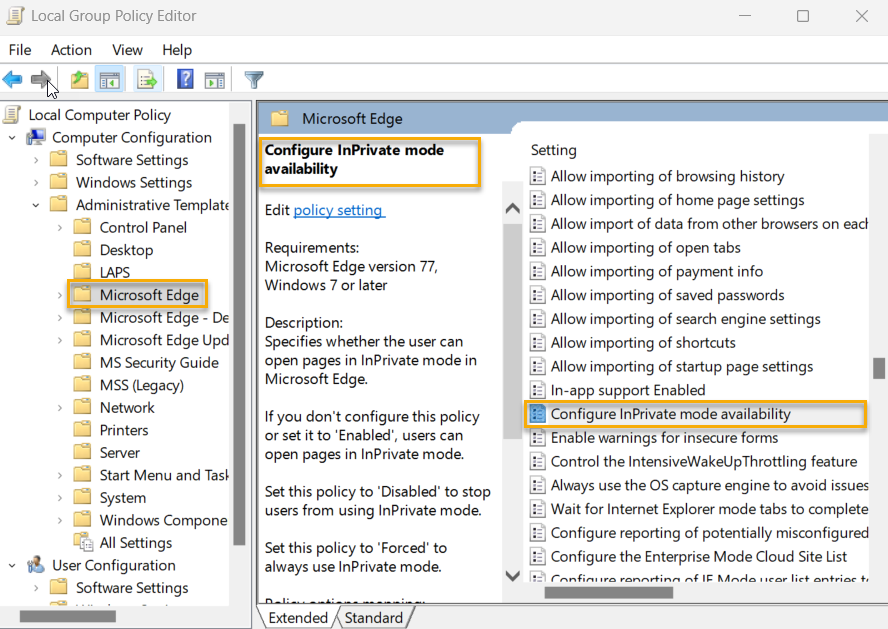Toggle the Show/Hide Action Pane icon
Screen dimensions: 888x629
[215, 79]
